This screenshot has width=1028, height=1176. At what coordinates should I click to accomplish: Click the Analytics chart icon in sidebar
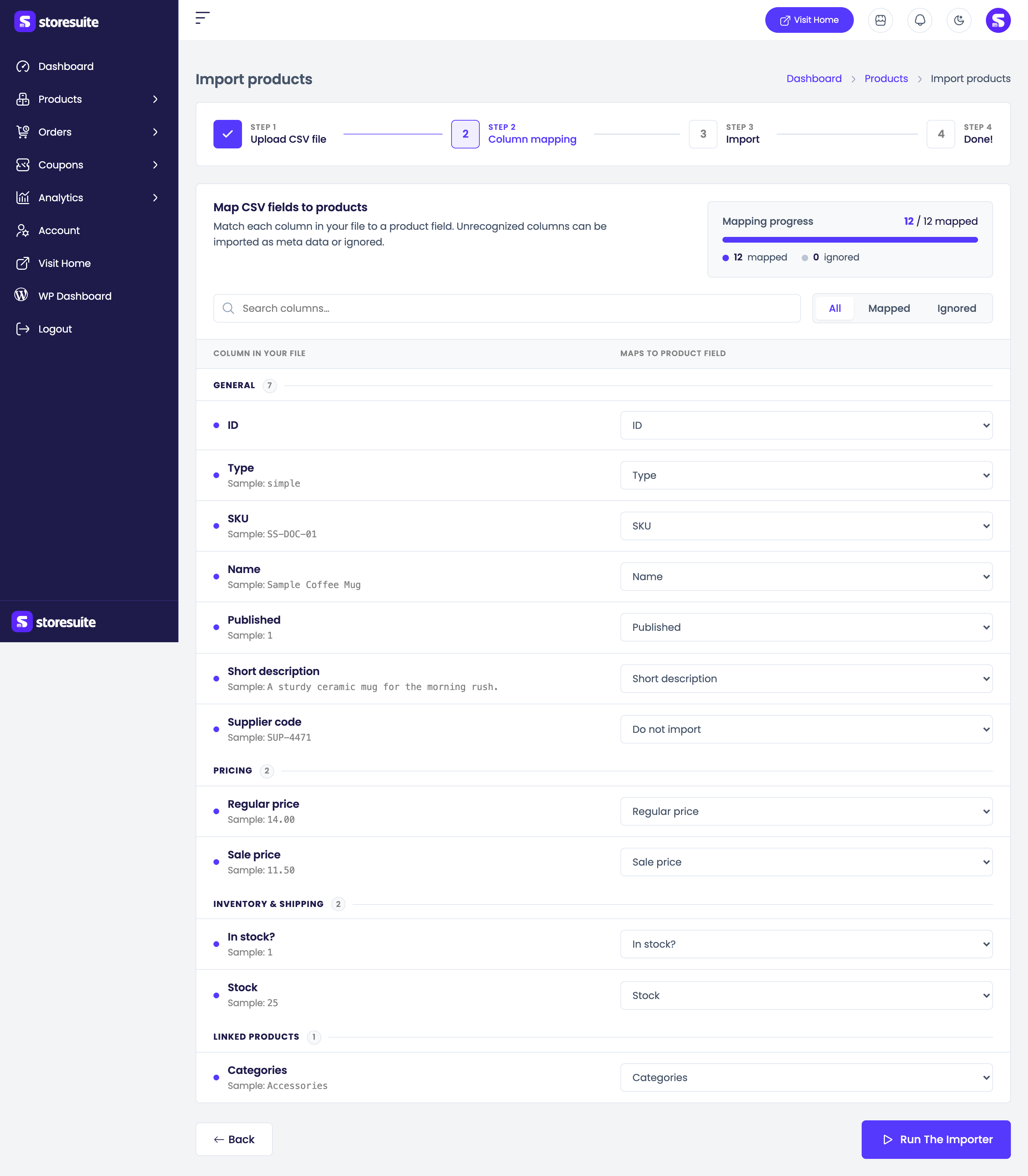tap(22, 198)
